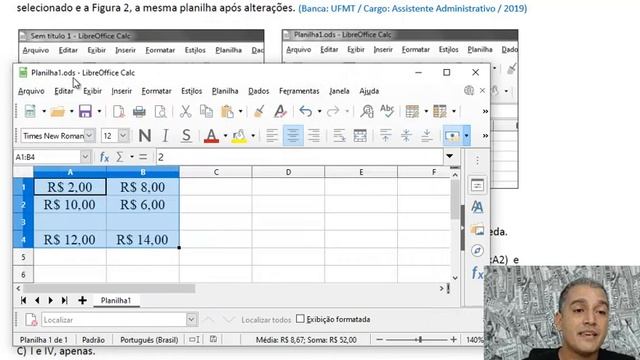Select the Planilha1 sheet tab
Viewport: 640px width, 360px height.
pos(116,300)
